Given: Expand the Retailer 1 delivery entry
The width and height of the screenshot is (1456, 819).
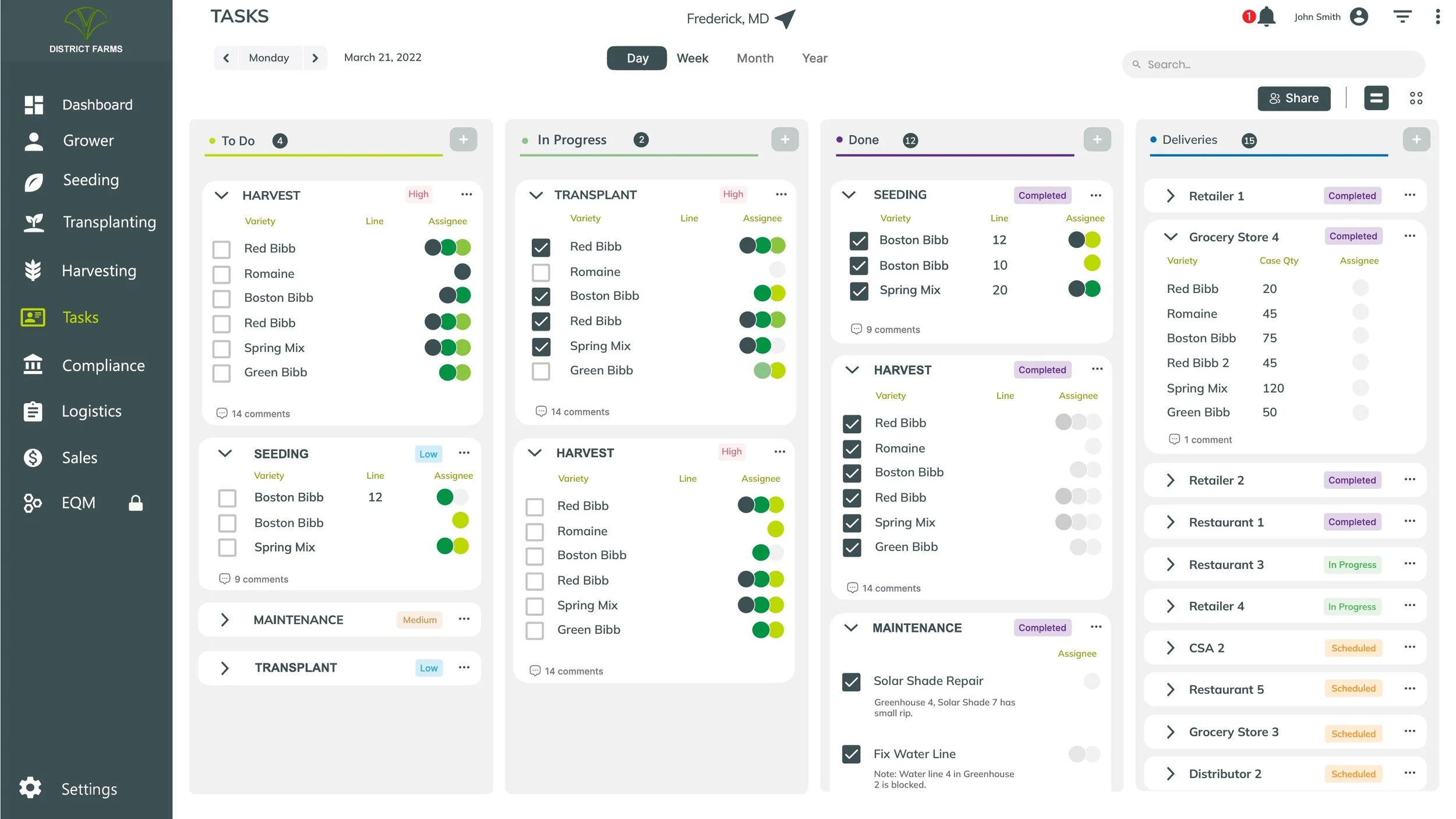Looking at the screenshot, I should [1171, 196].
